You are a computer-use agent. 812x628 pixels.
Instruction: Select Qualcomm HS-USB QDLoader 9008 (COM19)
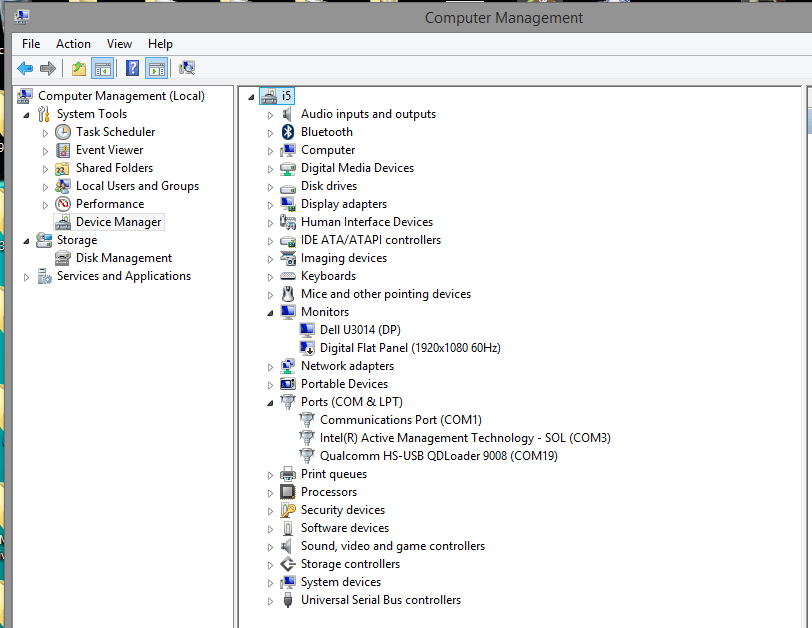pos(438,456)
